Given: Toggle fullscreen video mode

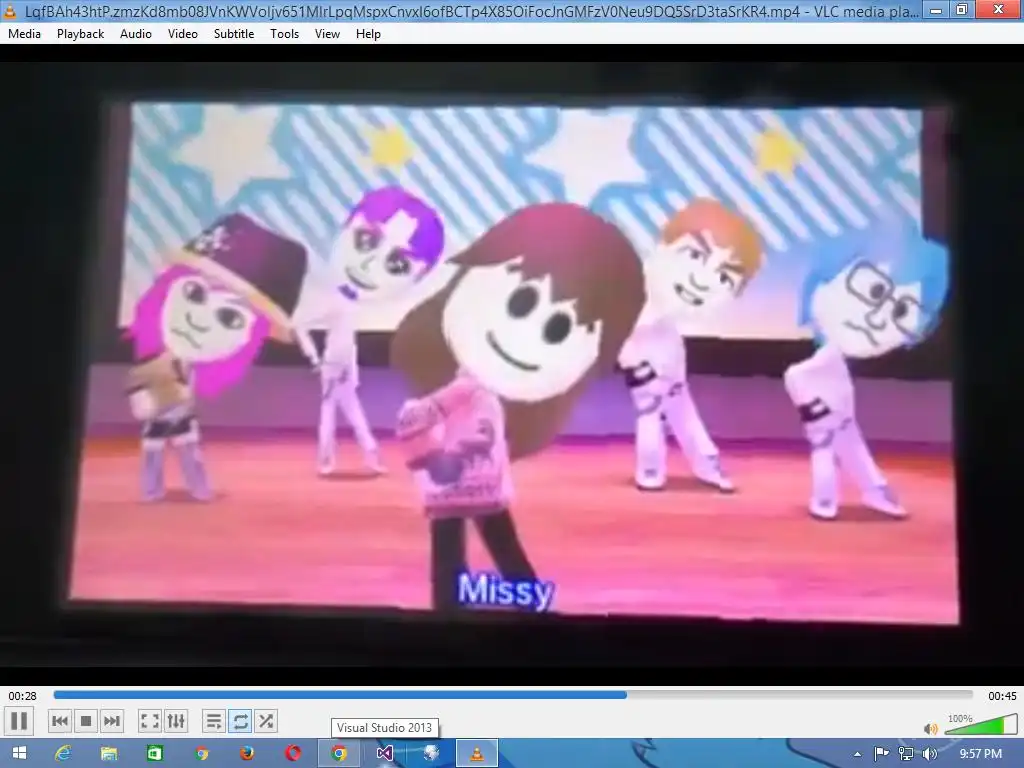Looking at the screenshot, I should click(150, 721).
